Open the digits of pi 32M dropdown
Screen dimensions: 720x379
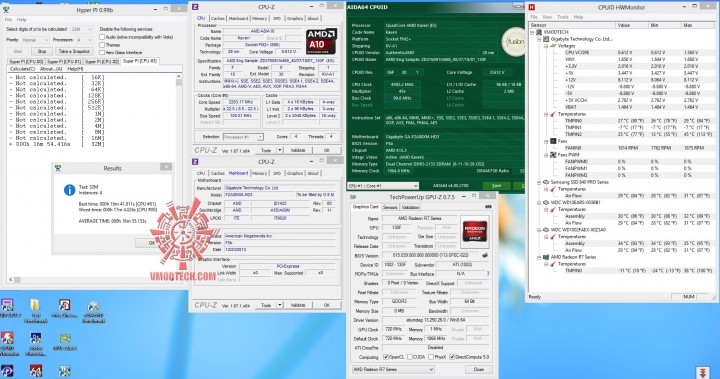[x=82, y=29]
